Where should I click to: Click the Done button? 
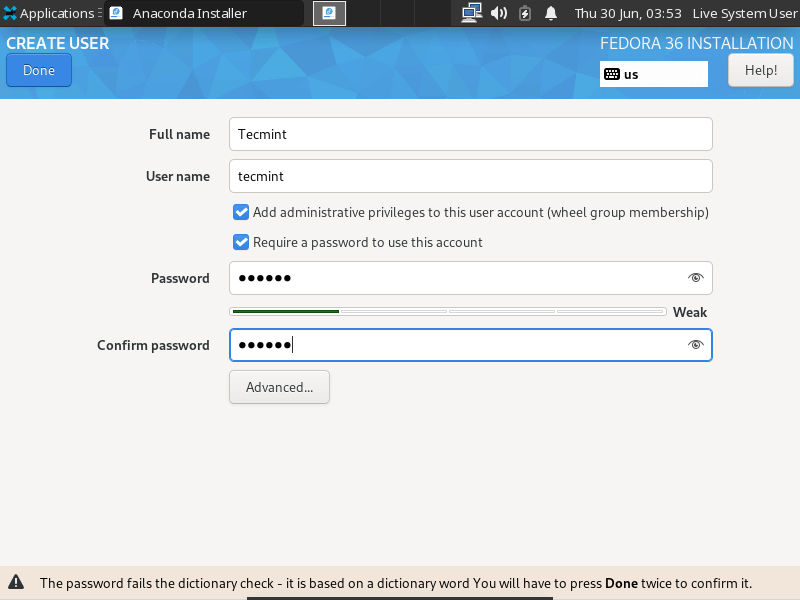[x=39, y=70]
